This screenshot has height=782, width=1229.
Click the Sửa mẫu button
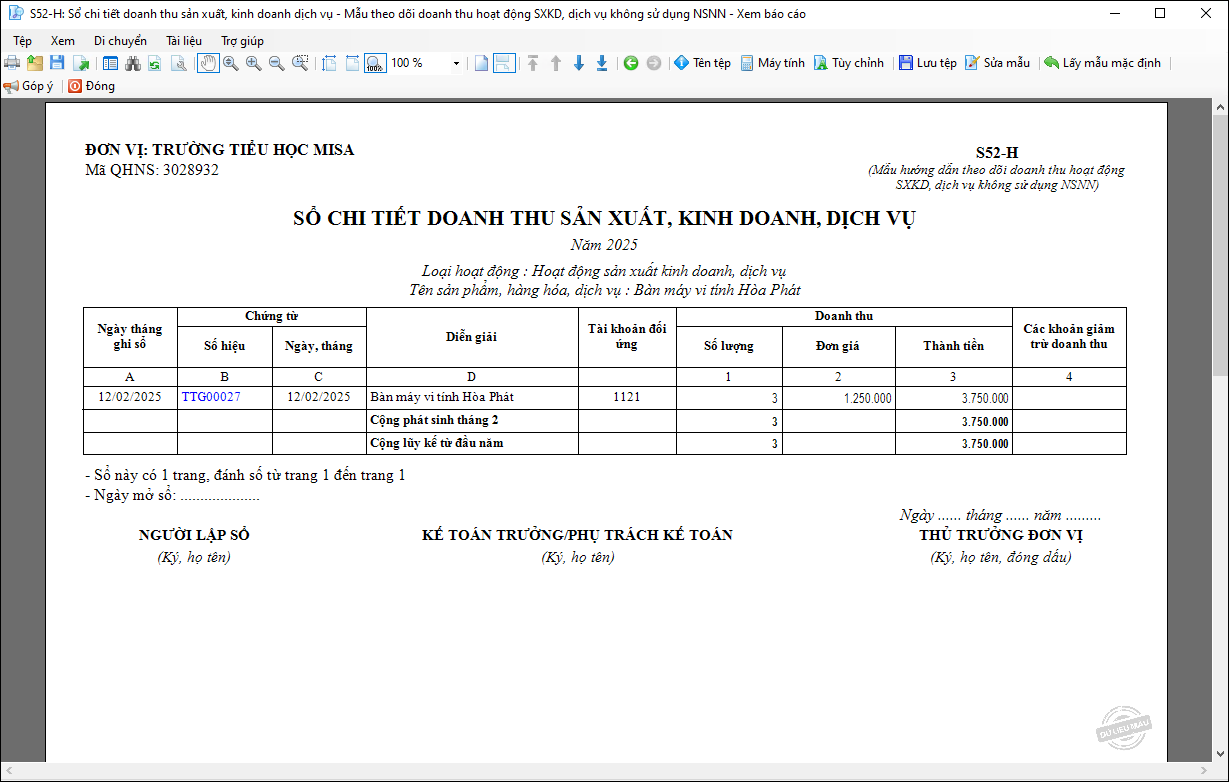pos(997,63)
